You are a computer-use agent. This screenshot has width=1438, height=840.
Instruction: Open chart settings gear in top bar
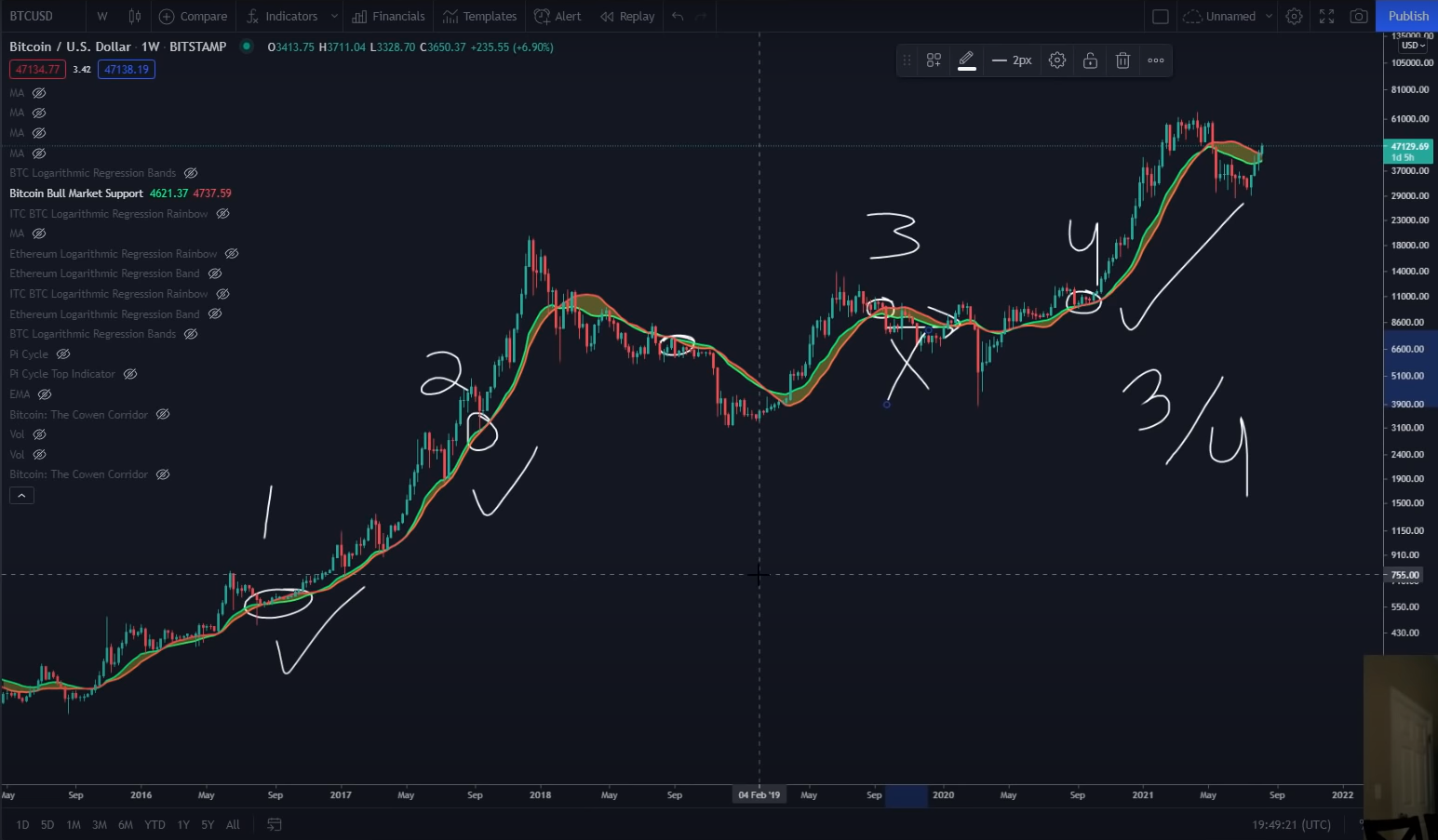[x=1294, y=16]
